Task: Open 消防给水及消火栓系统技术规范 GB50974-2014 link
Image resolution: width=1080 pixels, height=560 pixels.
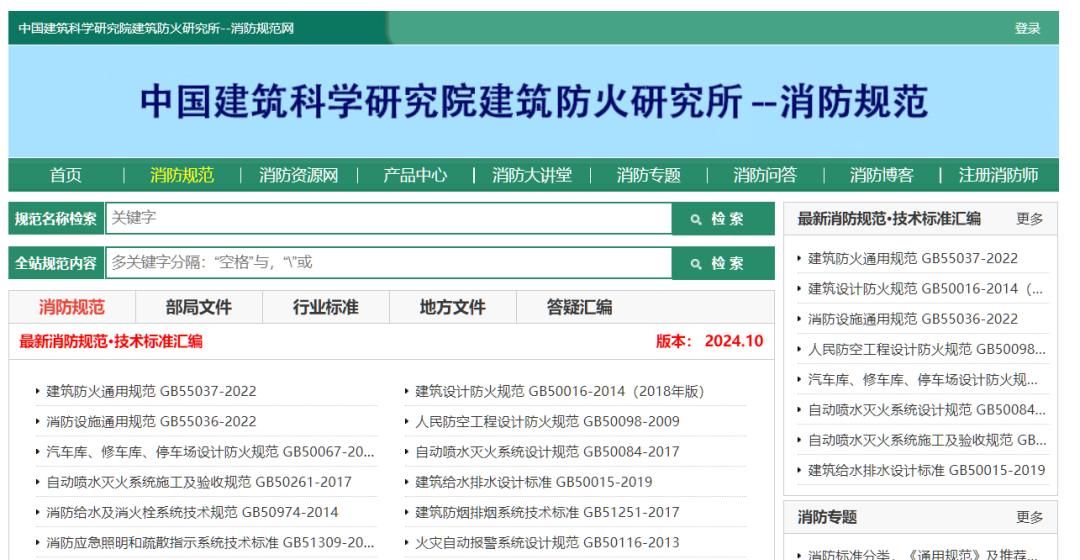Action: [x=192, y=512]
